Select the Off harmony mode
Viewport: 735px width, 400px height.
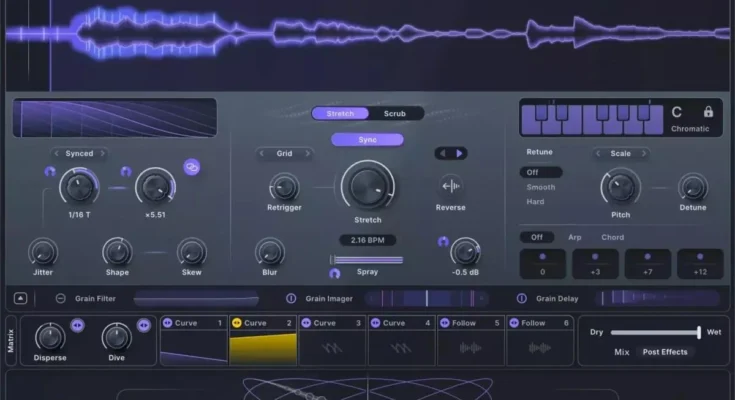pos(537,237)
